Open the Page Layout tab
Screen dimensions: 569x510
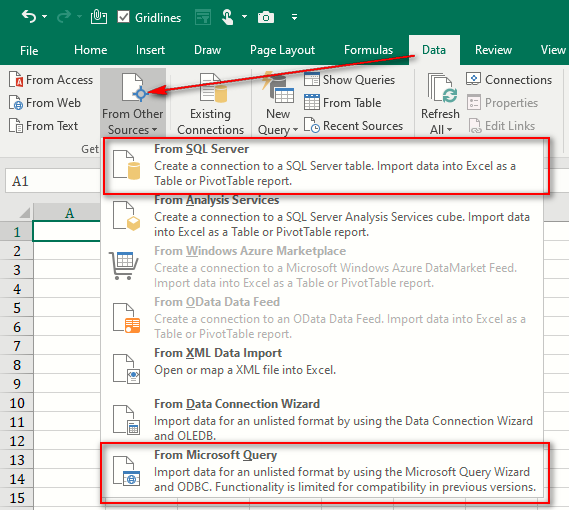[x=282, y=50]
